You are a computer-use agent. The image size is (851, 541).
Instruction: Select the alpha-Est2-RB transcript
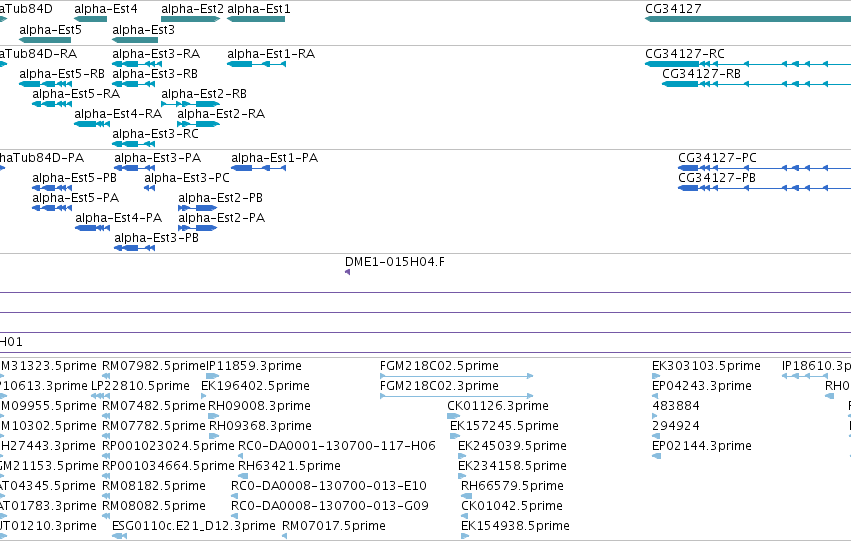(190, 104)
